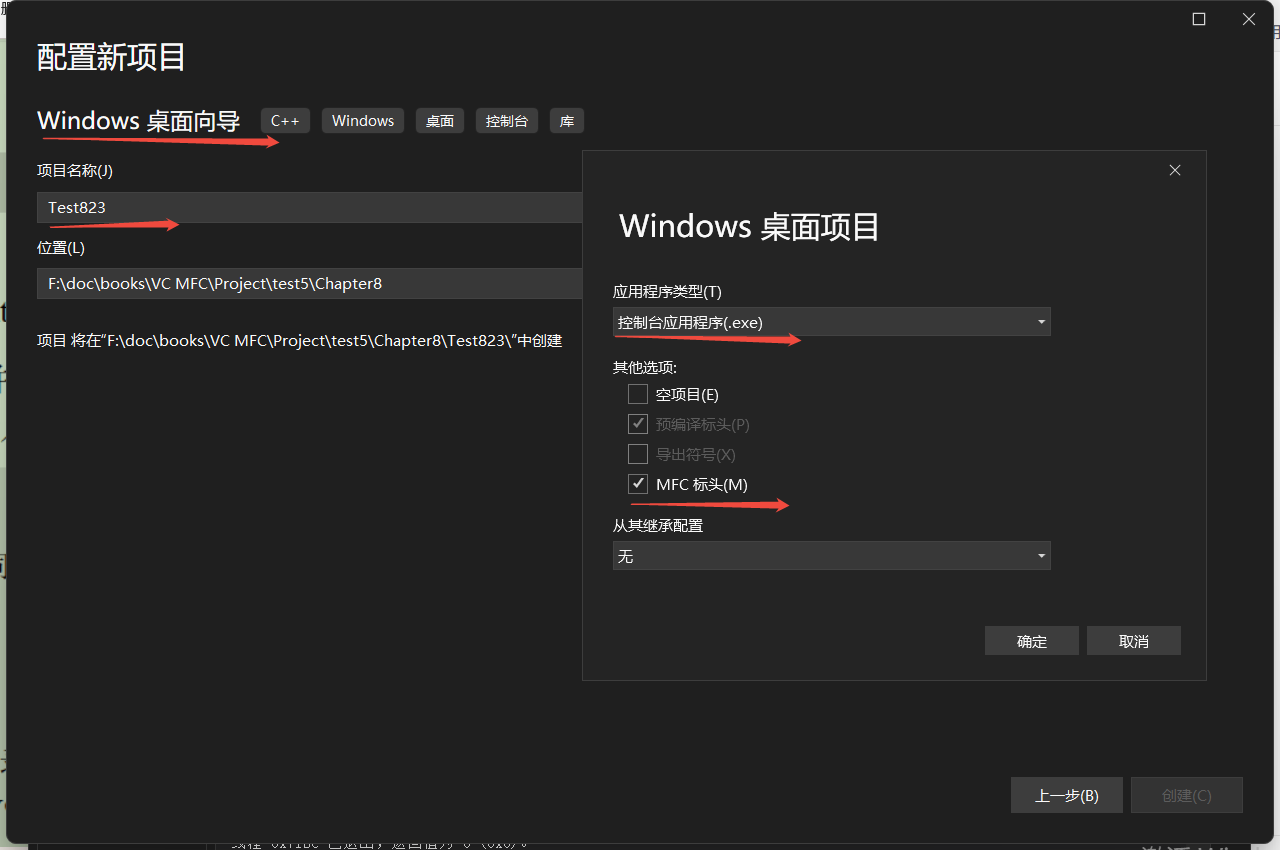
Task: Click the 确定 button
Action: point(1031,640)
